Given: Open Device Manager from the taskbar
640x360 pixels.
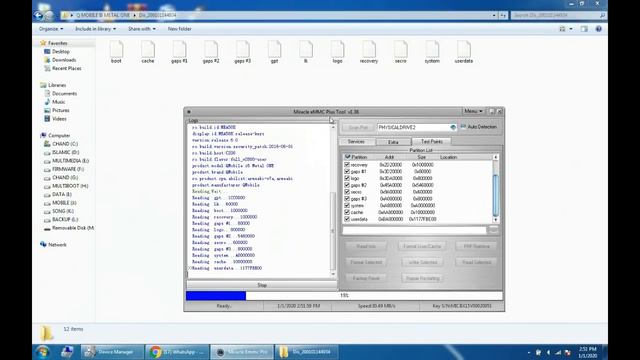Looking at the screenshot, I should [x=112, y=352].
